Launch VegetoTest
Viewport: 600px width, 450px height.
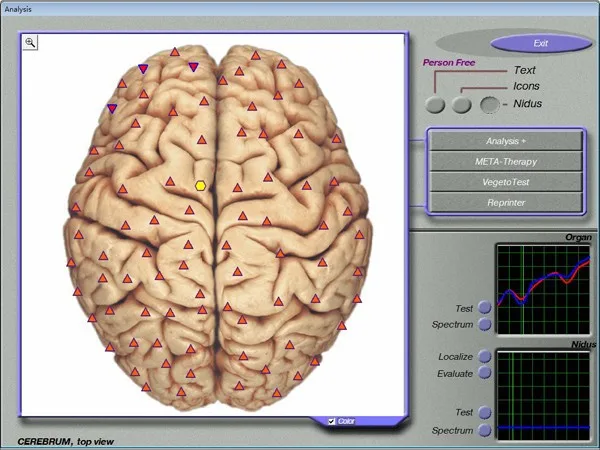(x=506, y=182)
